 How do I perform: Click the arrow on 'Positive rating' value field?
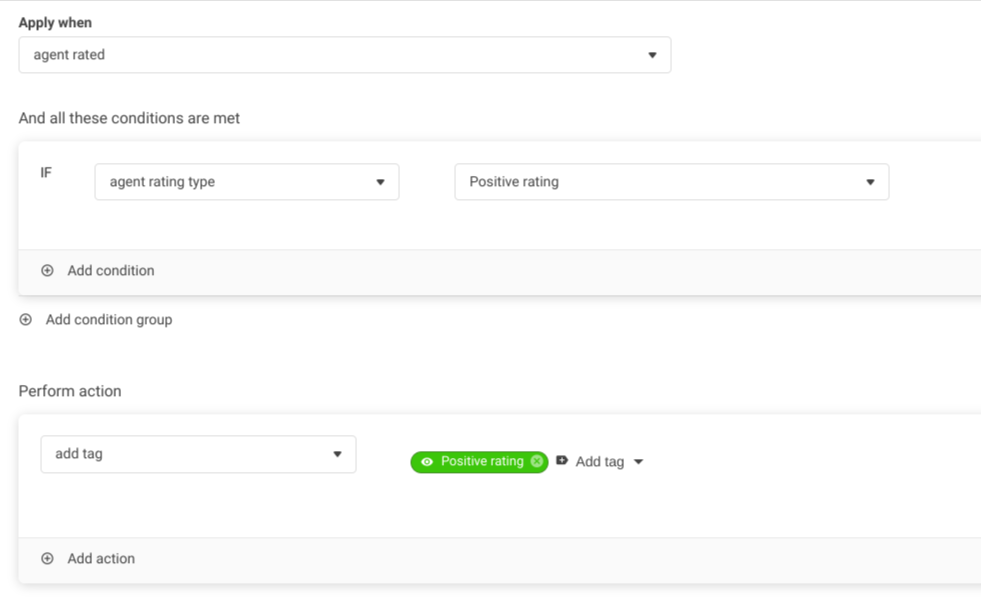tap(870, 182)
